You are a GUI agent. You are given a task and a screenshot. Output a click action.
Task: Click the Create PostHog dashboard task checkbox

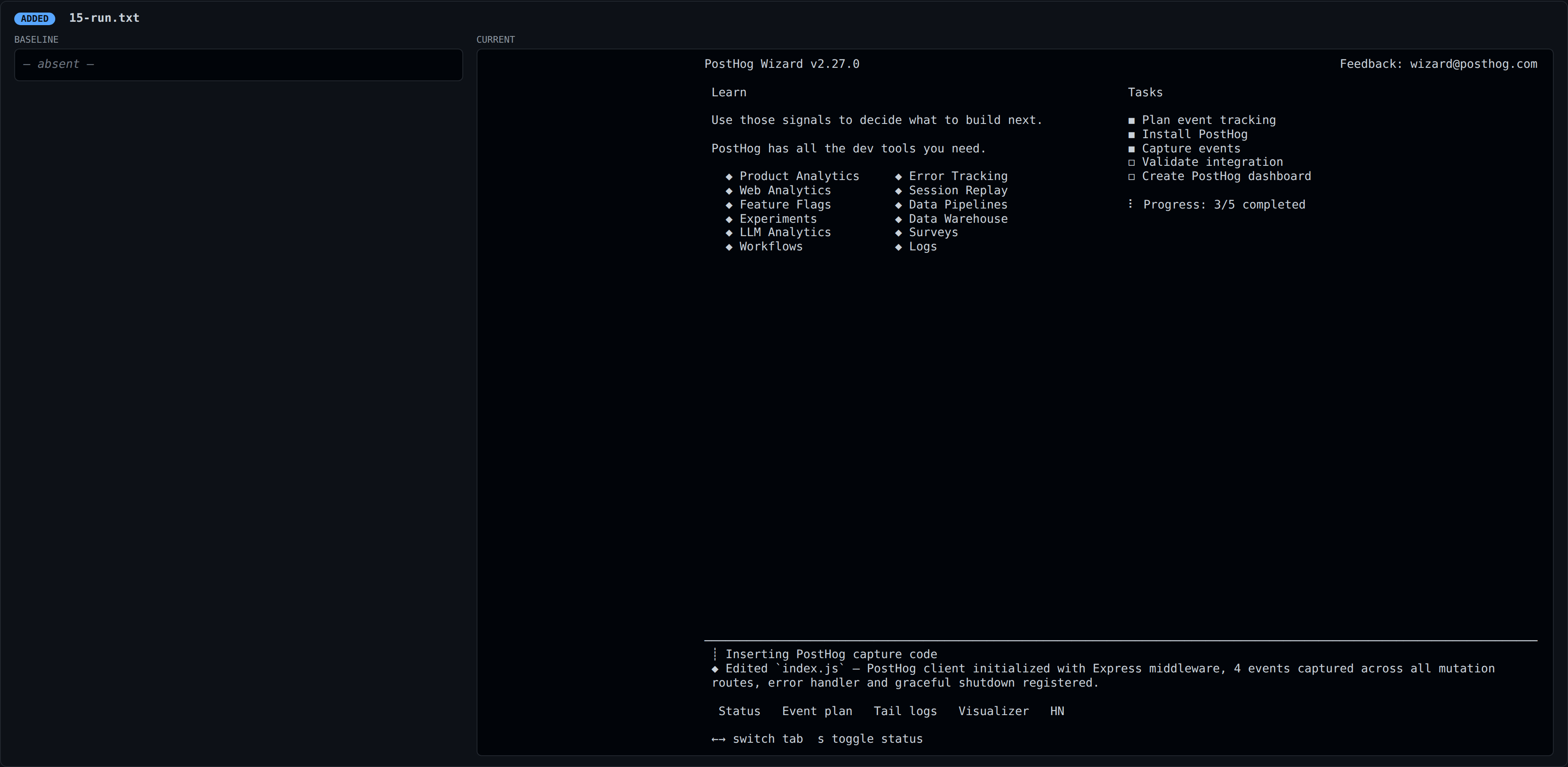tap(1132, 177)
